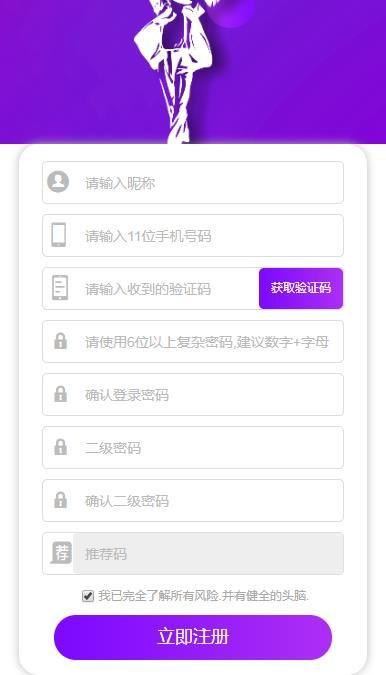Uncheck the risk acknowledgment checkbox
The width and height of the screenshot is (386, 675).
pyautogui.click(x=88, y=596)
